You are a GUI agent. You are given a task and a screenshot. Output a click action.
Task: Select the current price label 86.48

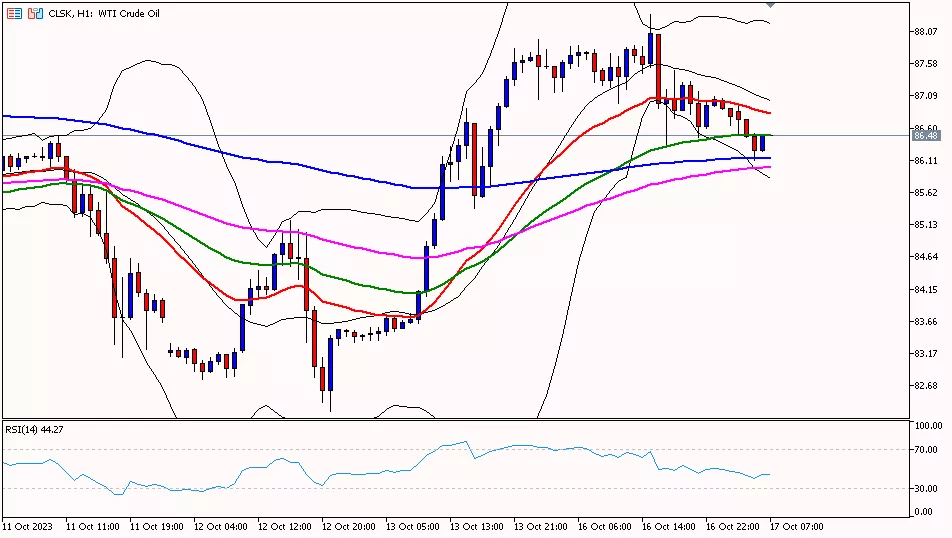926,135
